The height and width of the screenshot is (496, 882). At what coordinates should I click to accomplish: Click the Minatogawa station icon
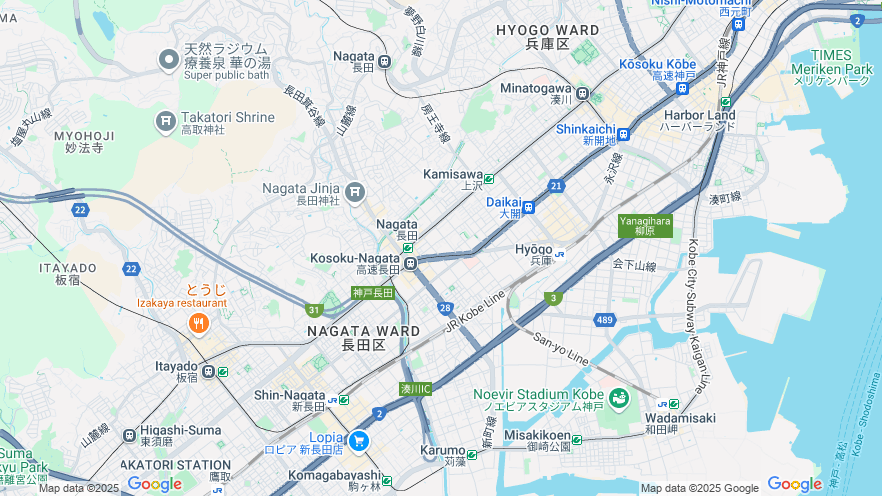click(583, 94)
